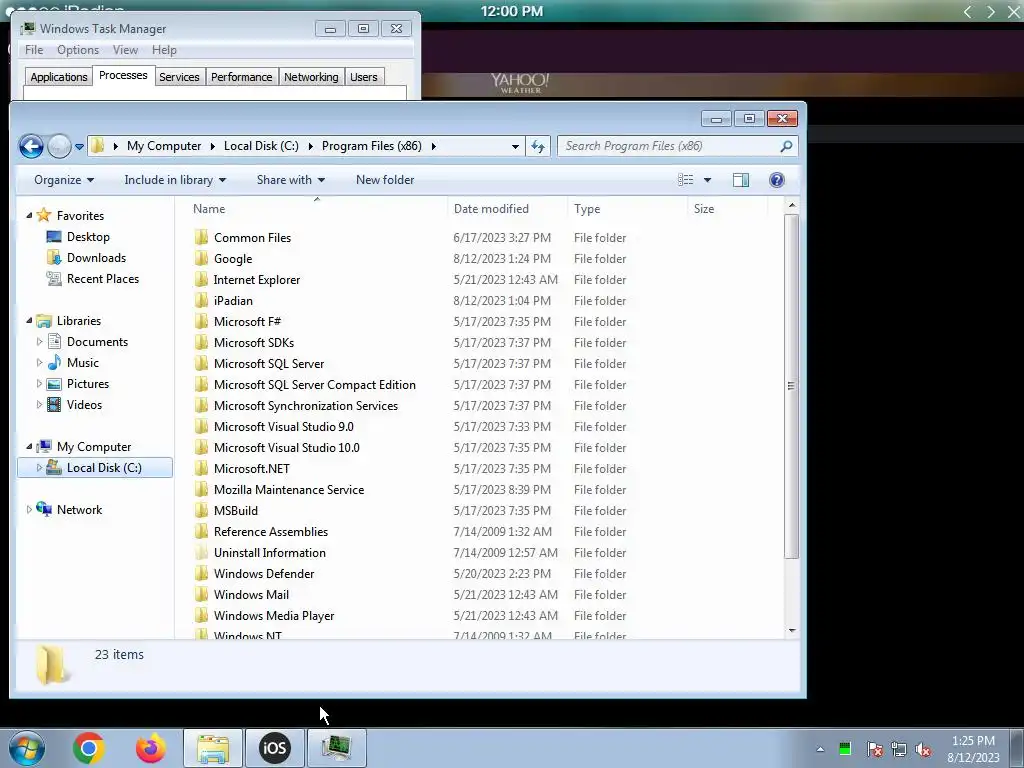
Task: Open the iOS iPadian taskbar button
Action: [274, 748]
